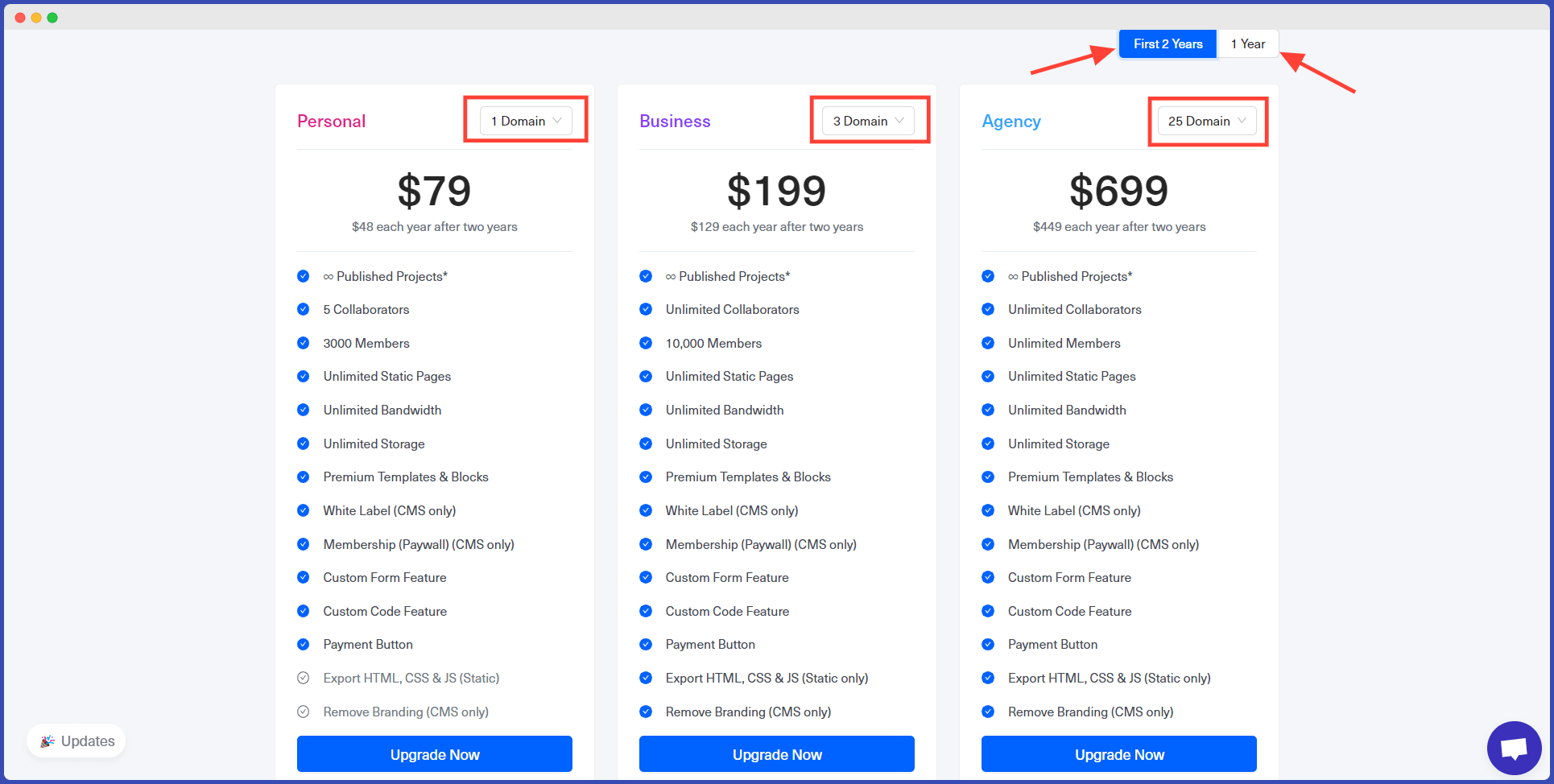Click the grey circle beside Export HTML in Personal
Image resolution: width=1554 pixels, height=784 pixels.
(x=304, y=678)
